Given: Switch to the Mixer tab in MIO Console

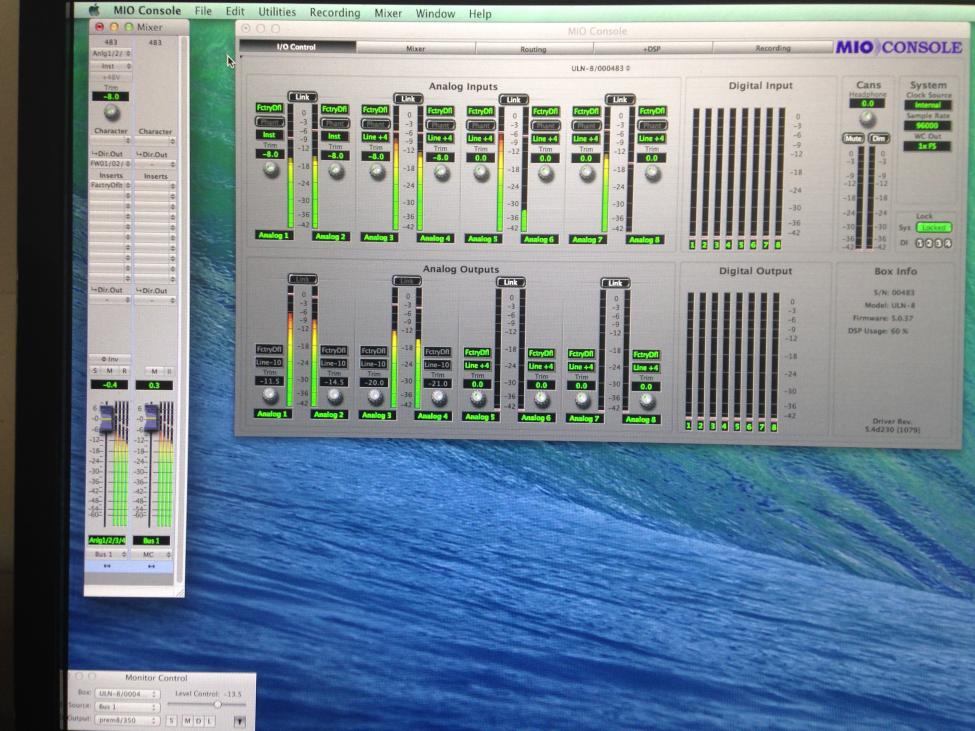Looking at the screenshot, I should click(x=415, y=48).
